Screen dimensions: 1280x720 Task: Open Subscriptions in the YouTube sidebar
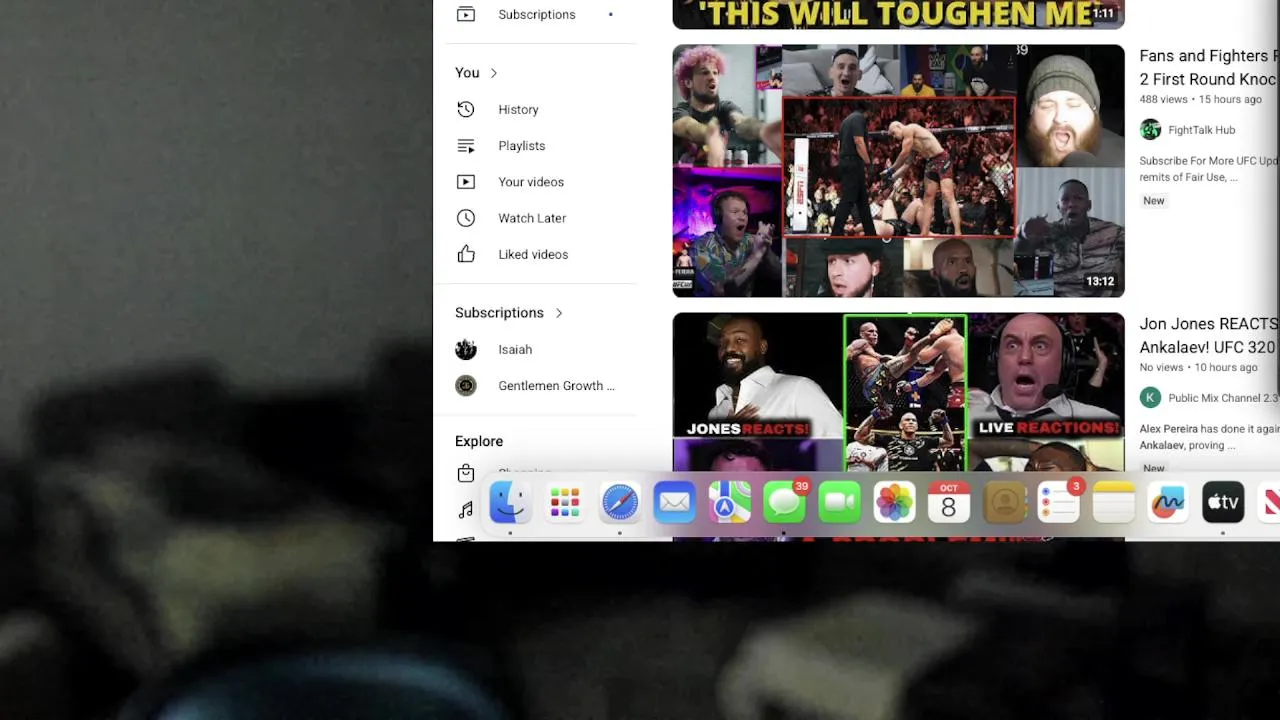(535, 14)
